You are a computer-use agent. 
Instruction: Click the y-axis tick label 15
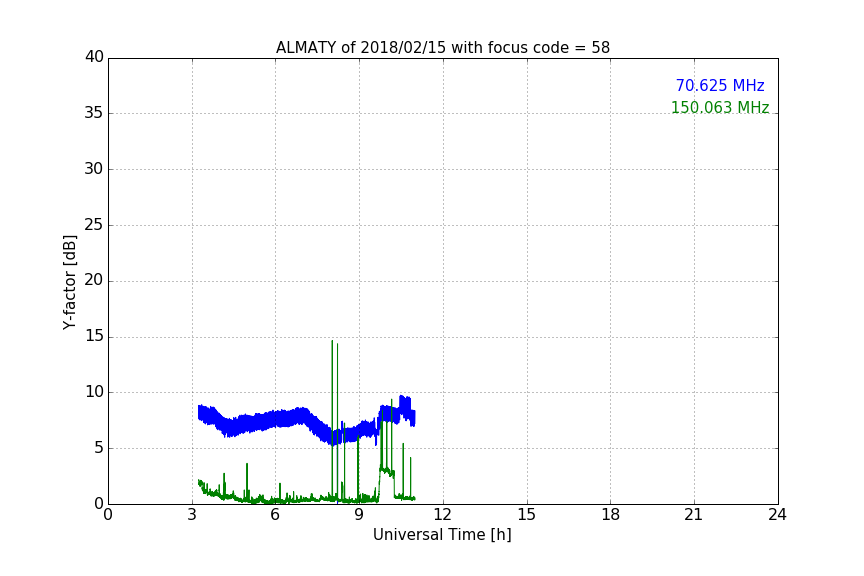[94, 336]
